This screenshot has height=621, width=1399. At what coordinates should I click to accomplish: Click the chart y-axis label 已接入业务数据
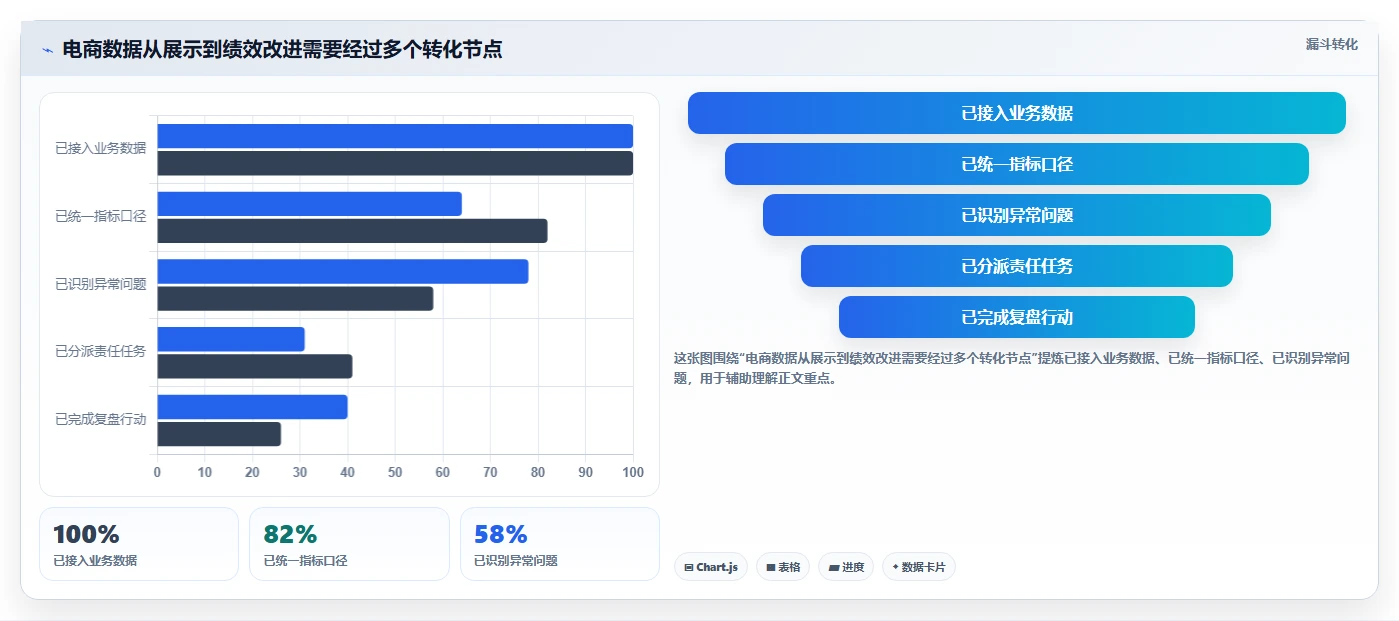[x=101, y=148]
